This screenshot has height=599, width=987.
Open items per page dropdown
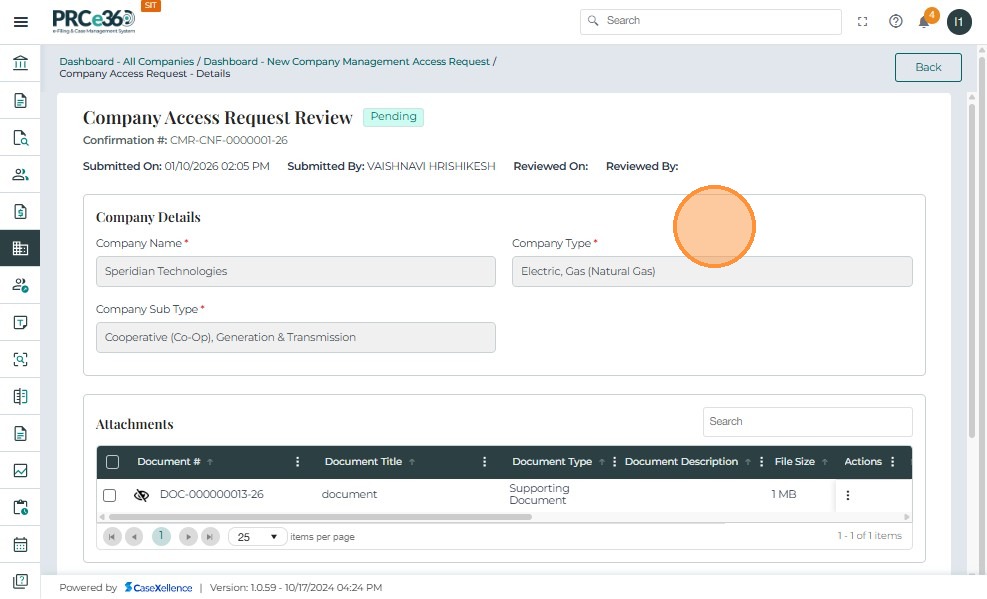pyautogui.click(x=257, y=537)
